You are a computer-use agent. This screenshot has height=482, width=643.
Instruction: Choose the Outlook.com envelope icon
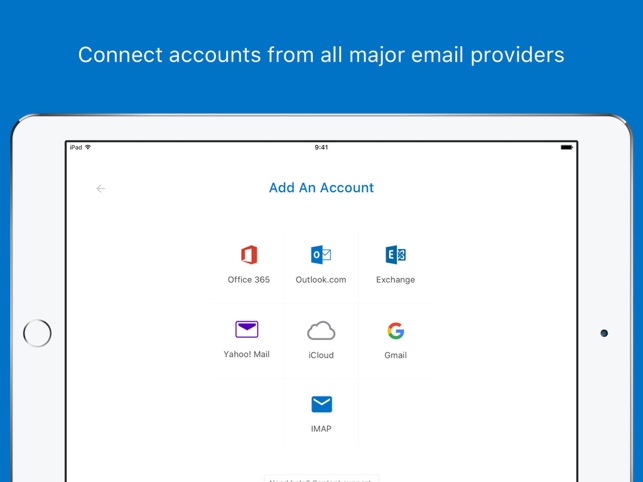[321, 254]
